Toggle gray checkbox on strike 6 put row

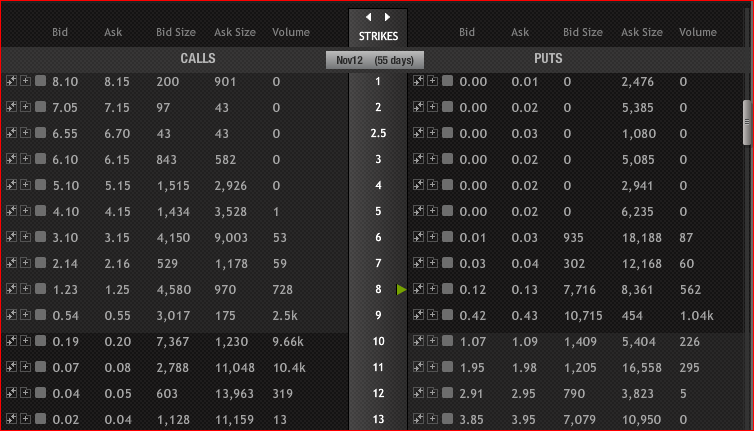[448, 237]
